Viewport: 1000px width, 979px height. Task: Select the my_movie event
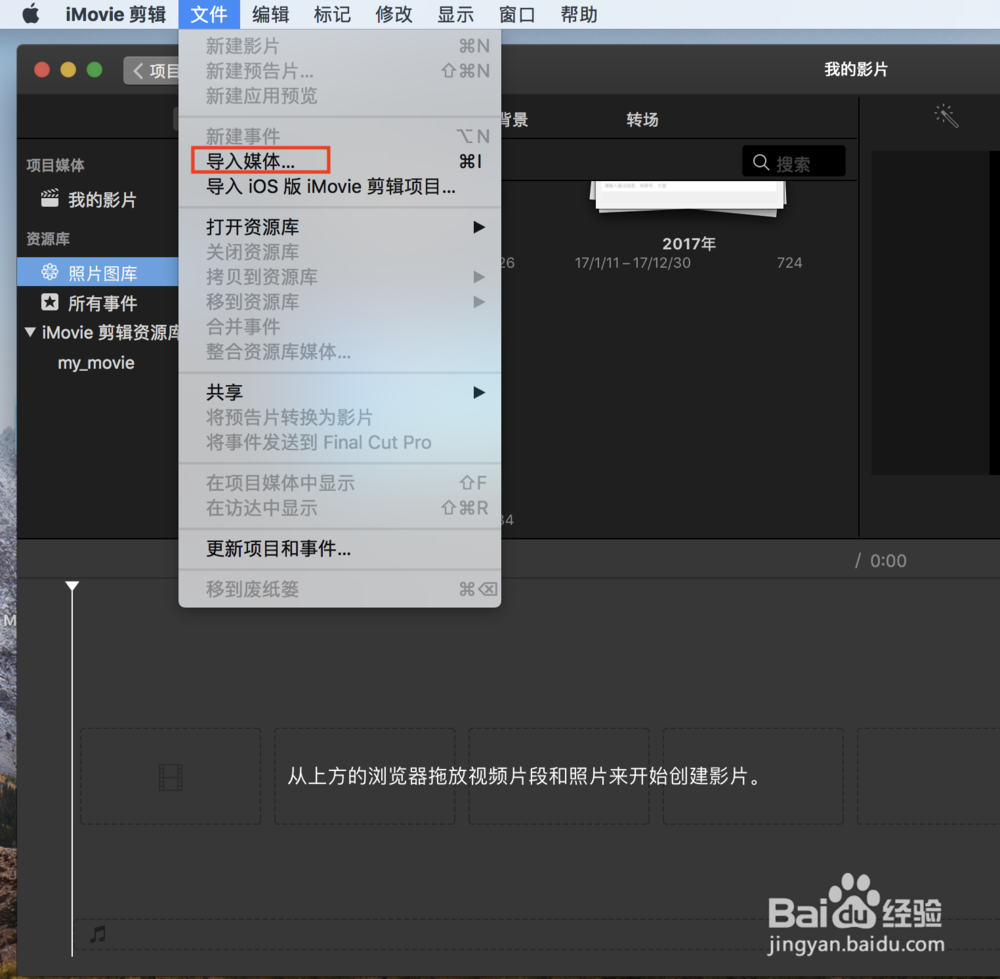(x=96, y=363)
